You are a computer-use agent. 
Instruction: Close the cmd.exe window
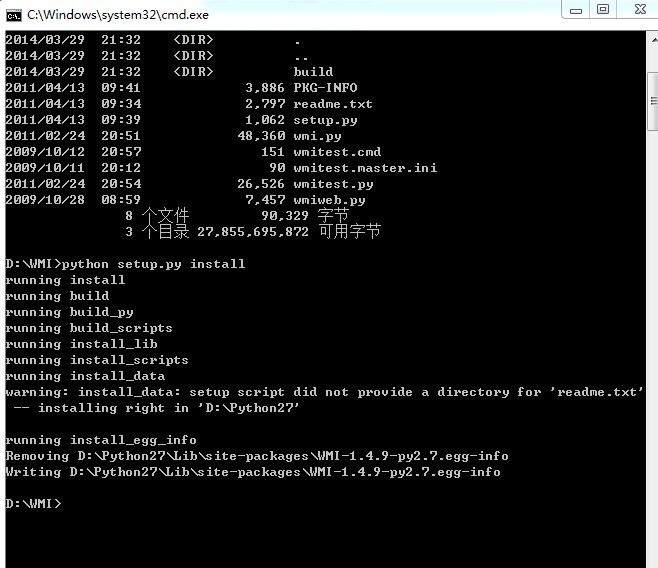(x=639, y=9)
